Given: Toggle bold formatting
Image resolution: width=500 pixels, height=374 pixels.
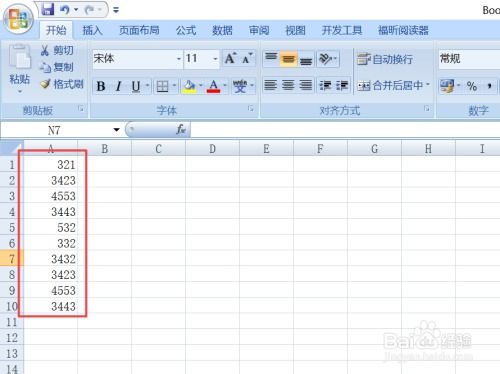Looking at the screenshot, I should tap(101, 86).
